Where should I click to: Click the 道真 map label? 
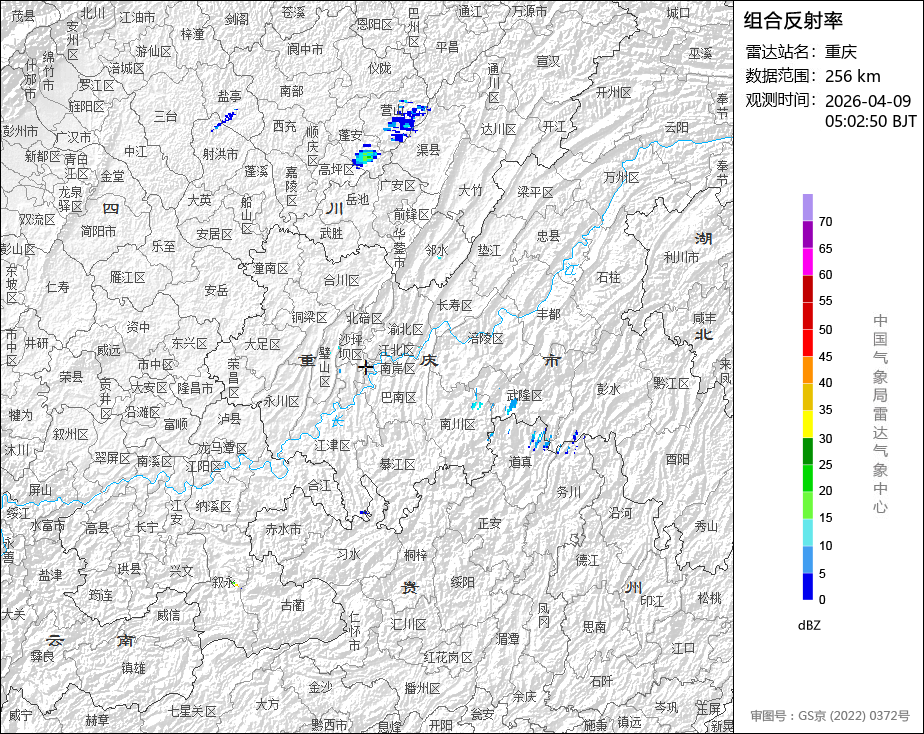(520, 462)
